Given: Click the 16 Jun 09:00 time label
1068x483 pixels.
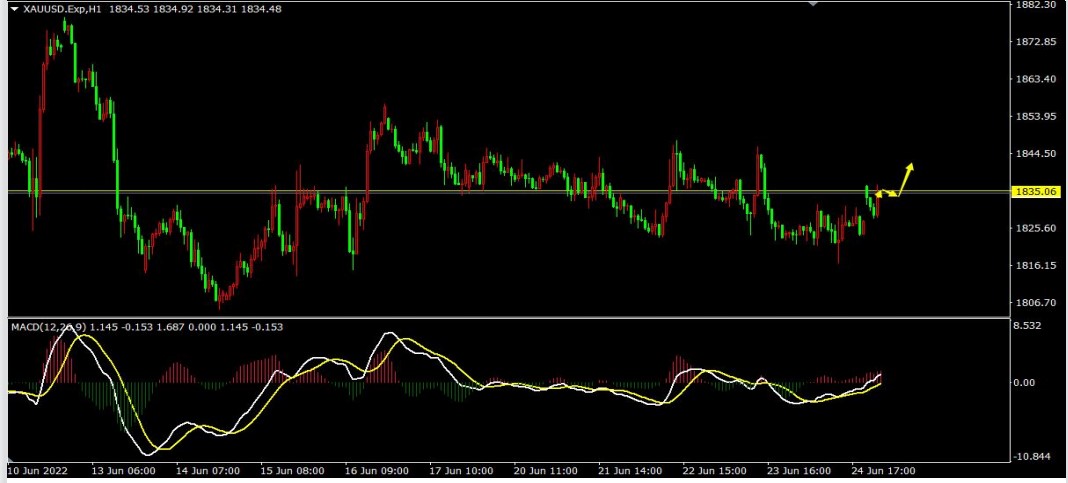Looking at the screenshot, I should tap(377, 471).
